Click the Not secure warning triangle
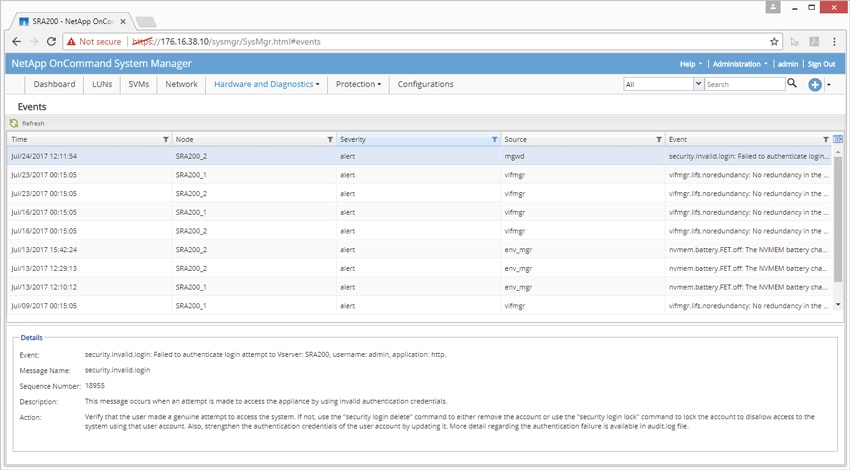The width and height of the screenshot is (850, 470). pos(71,42)
